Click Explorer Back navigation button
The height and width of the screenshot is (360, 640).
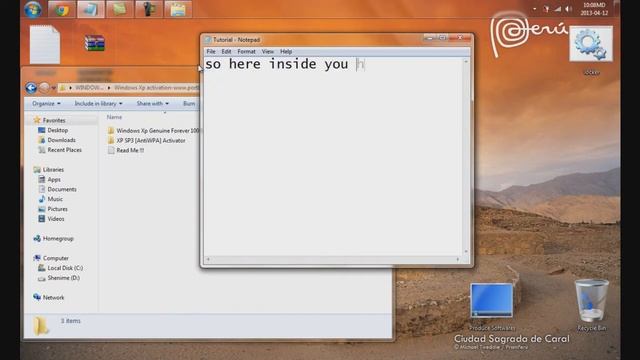click(x=31, y=88)
